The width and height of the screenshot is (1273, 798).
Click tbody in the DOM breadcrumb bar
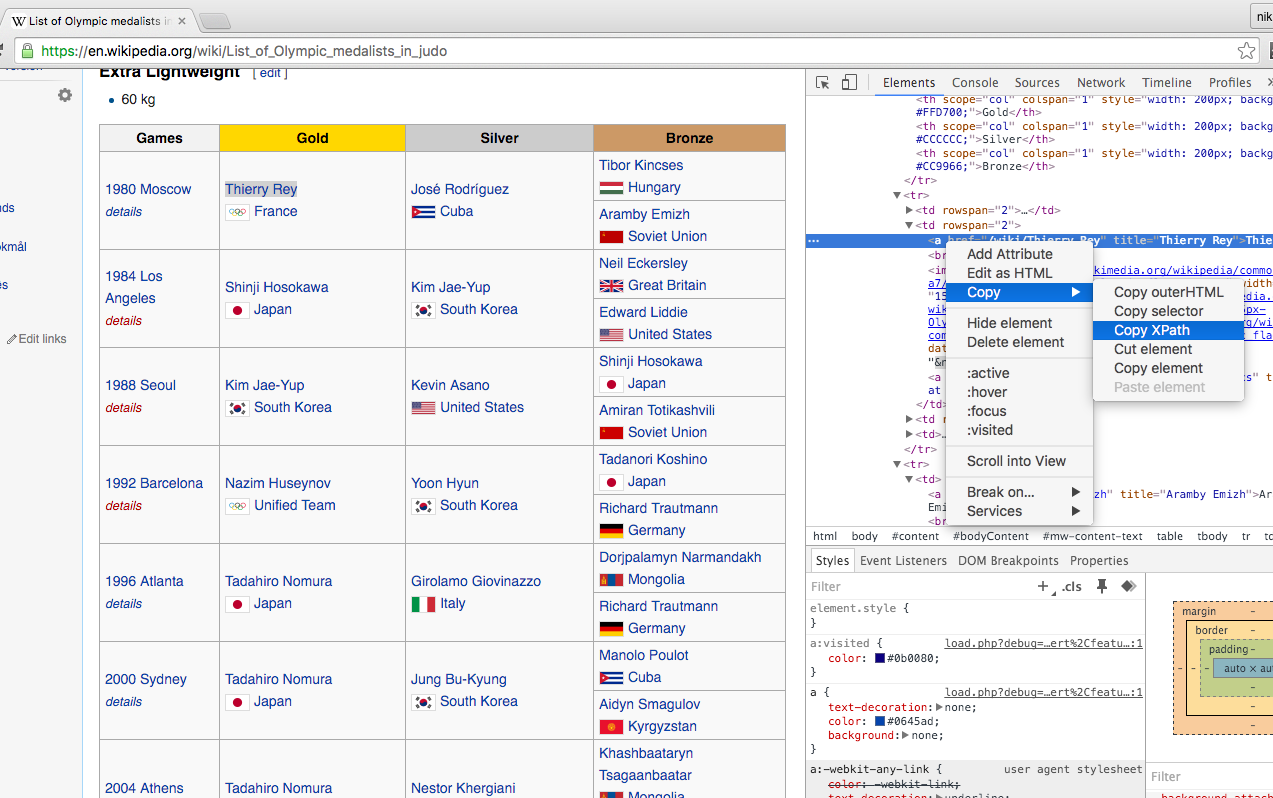coord(1211,536)
